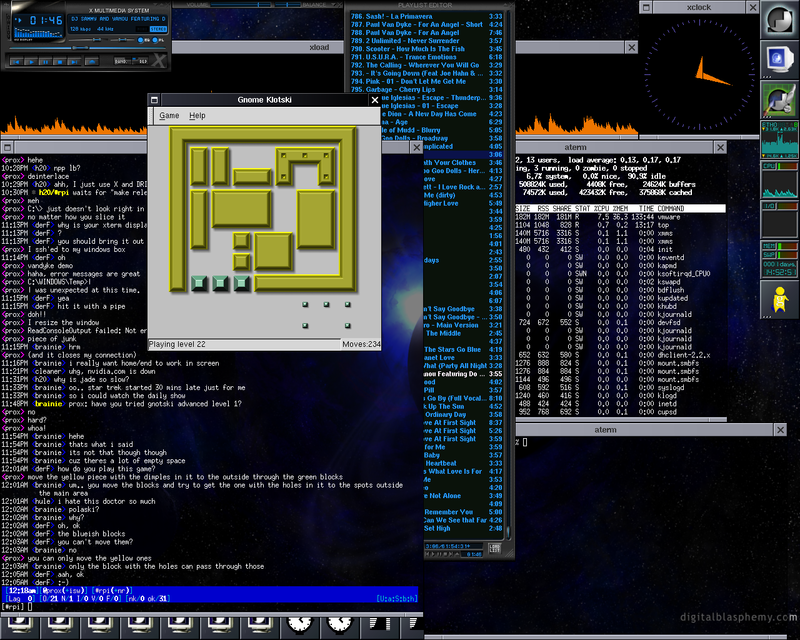Go to previous track in XMMS
The height and width of the screenshot is (640, 800).
16,61
